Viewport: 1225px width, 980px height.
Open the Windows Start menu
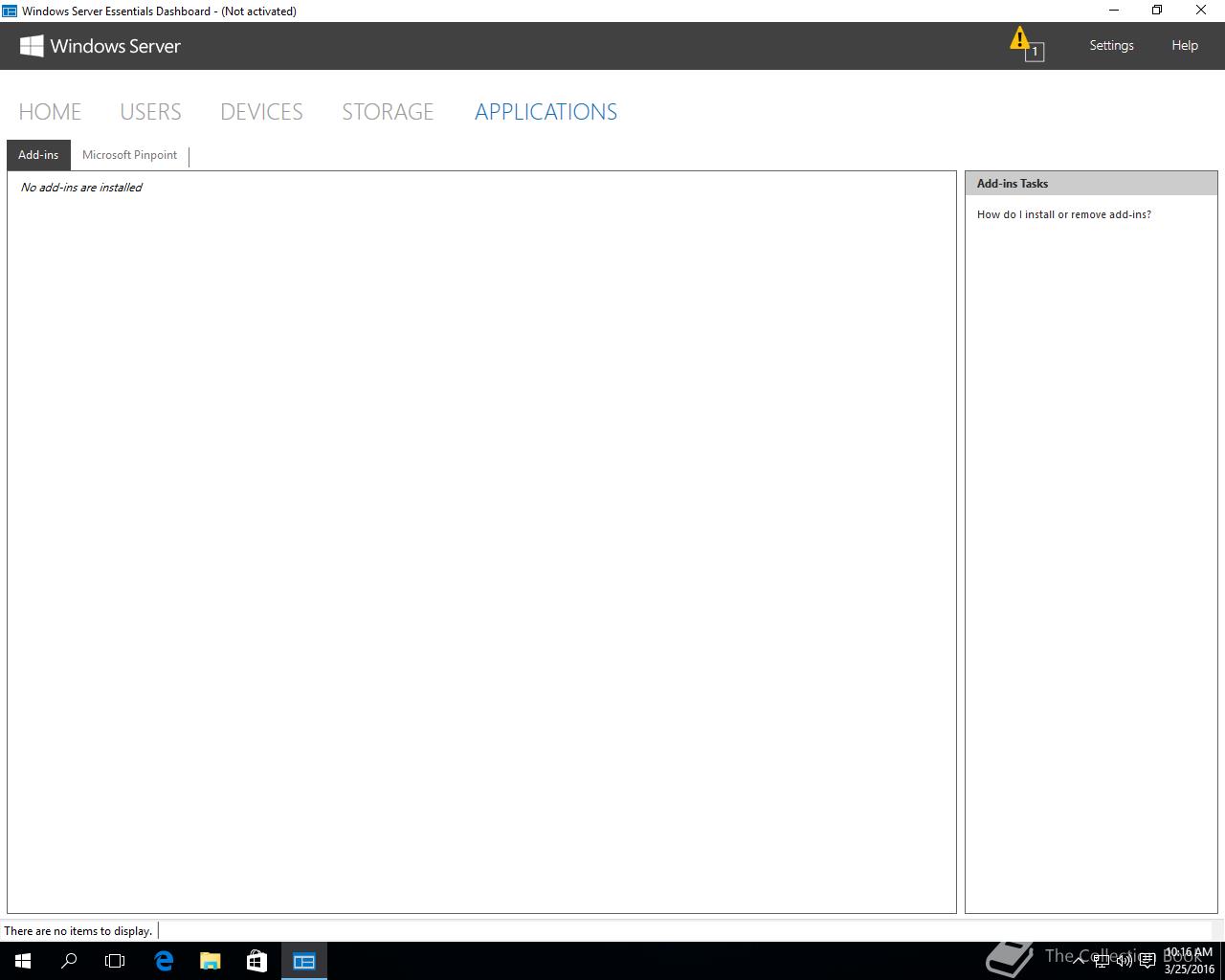pyautogui.click(x=23, y=961)
